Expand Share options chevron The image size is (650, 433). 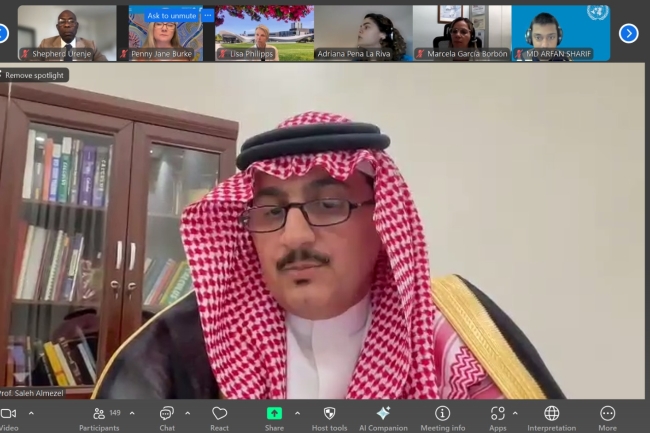(x=297, y=413)
